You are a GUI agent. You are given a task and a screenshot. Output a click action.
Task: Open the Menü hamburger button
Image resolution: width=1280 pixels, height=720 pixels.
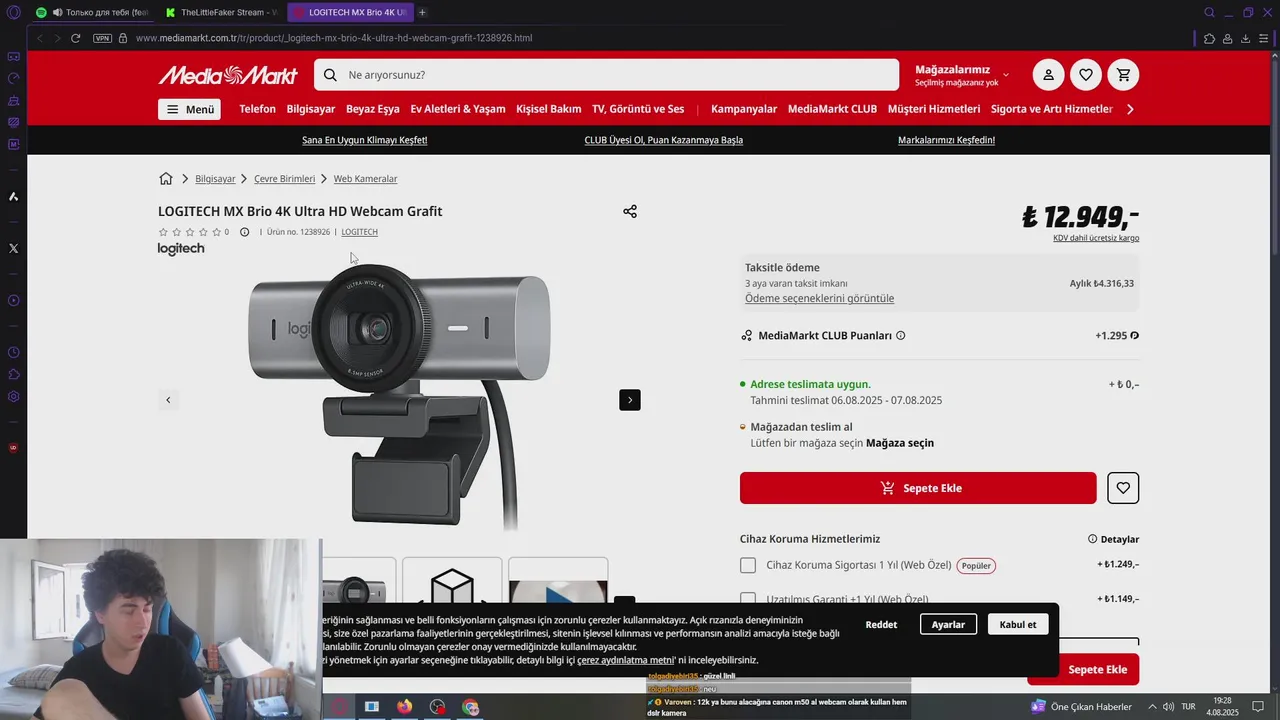(189, 109)
